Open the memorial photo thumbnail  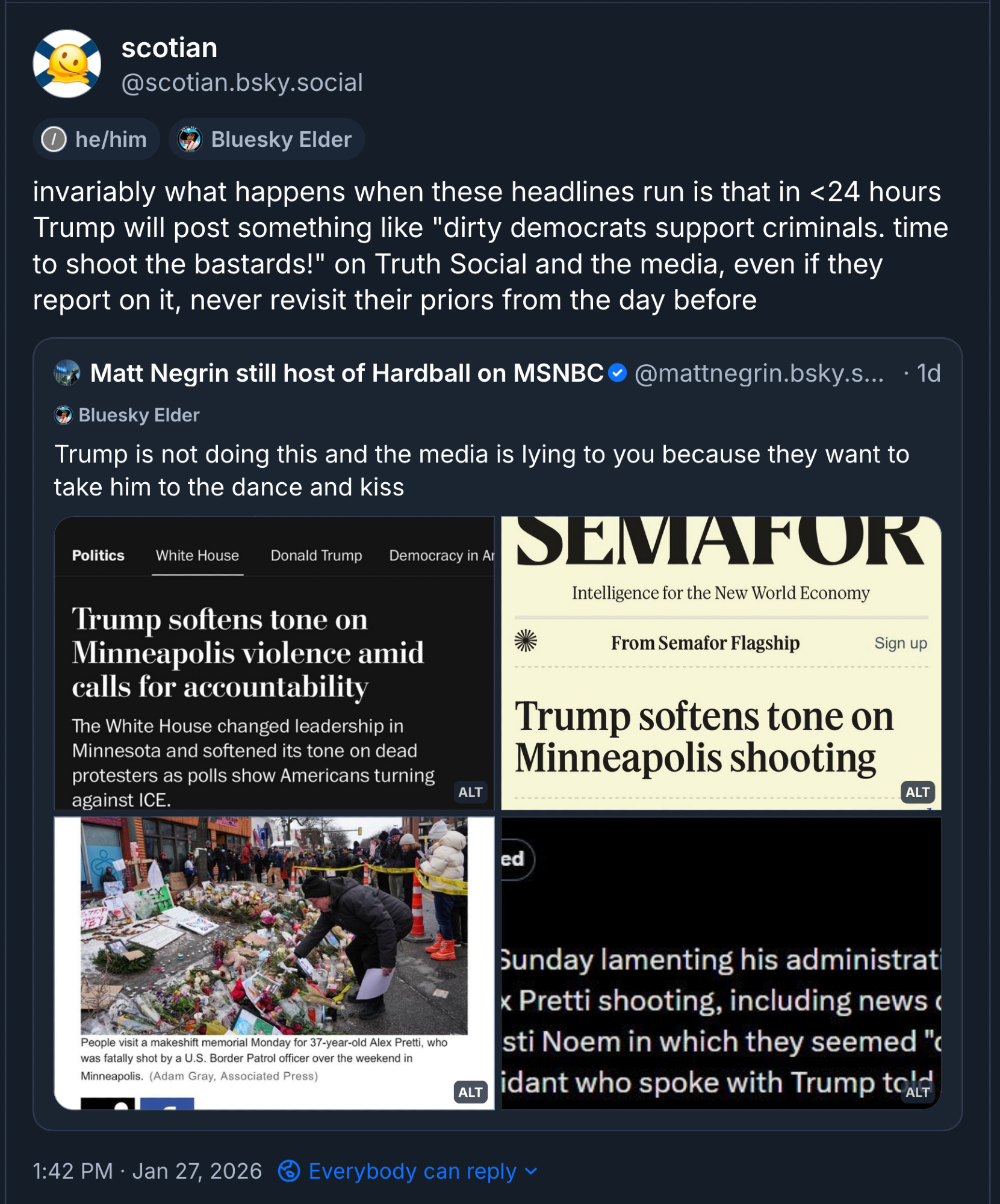(x=274, y=963)
